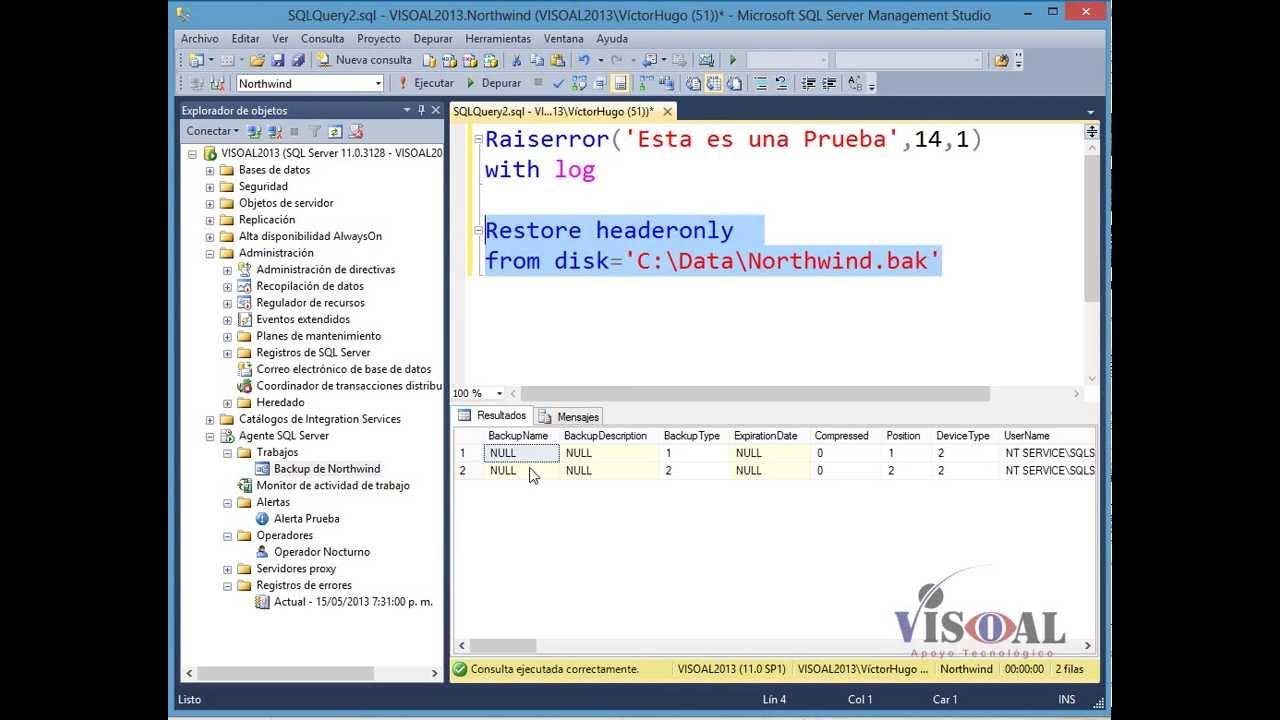Image resolution: width=1280 pixels, height=720 pixels.
Task: Parse the query with the blue checkmark
Action: [558, 83]
